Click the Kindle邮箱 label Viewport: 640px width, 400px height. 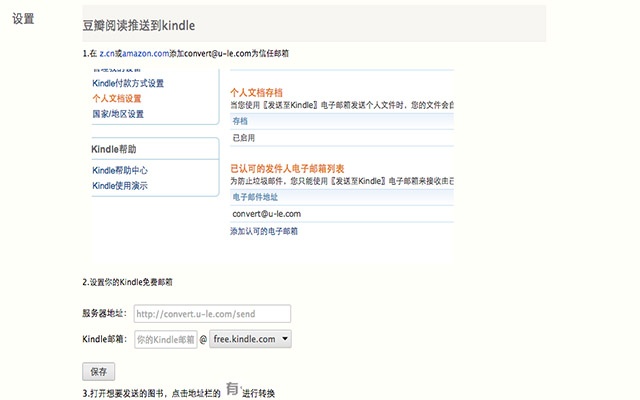pyautogui.click(x=104, y=339)
